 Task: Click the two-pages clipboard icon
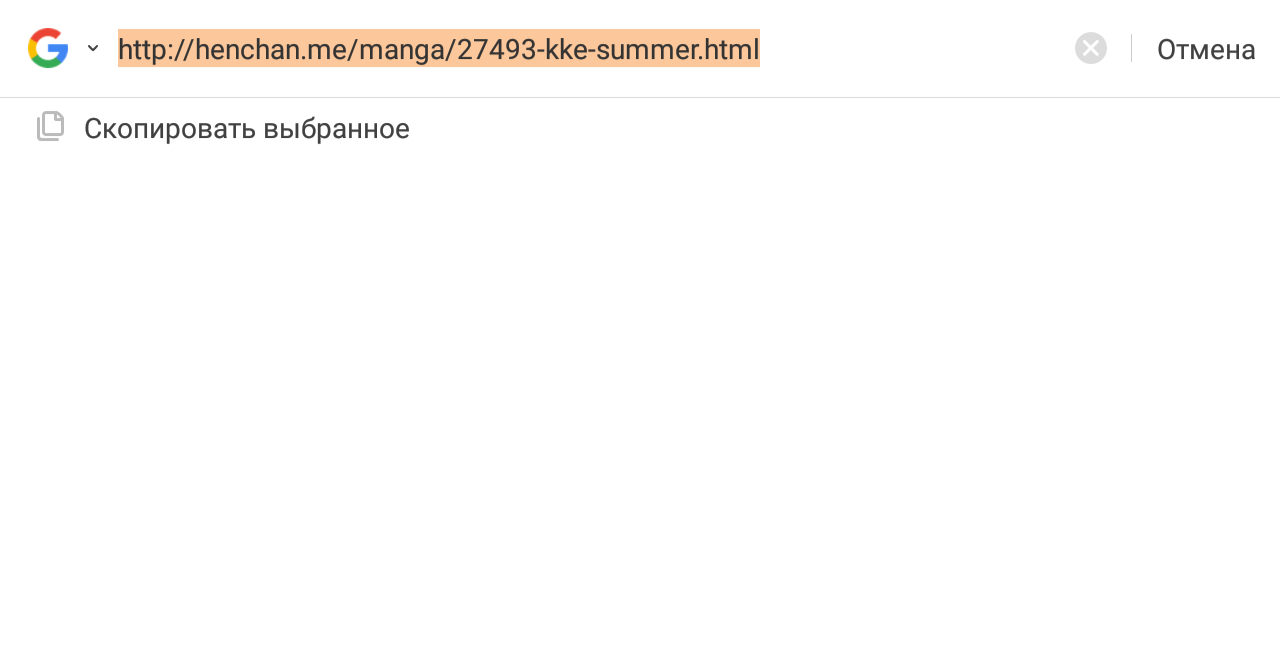click(51, 127)
